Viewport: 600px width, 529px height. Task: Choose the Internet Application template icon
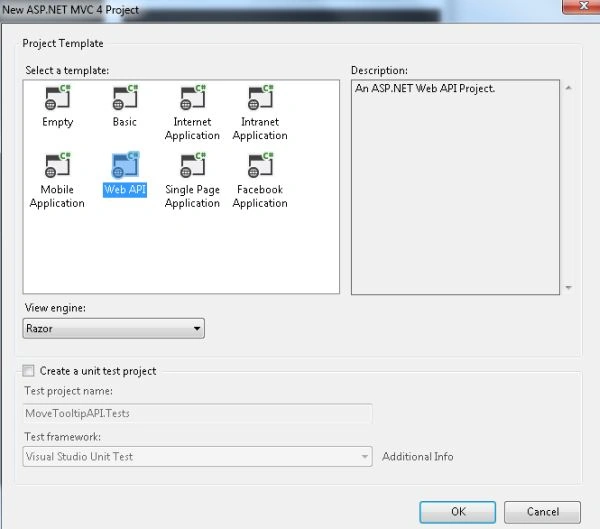193,98
